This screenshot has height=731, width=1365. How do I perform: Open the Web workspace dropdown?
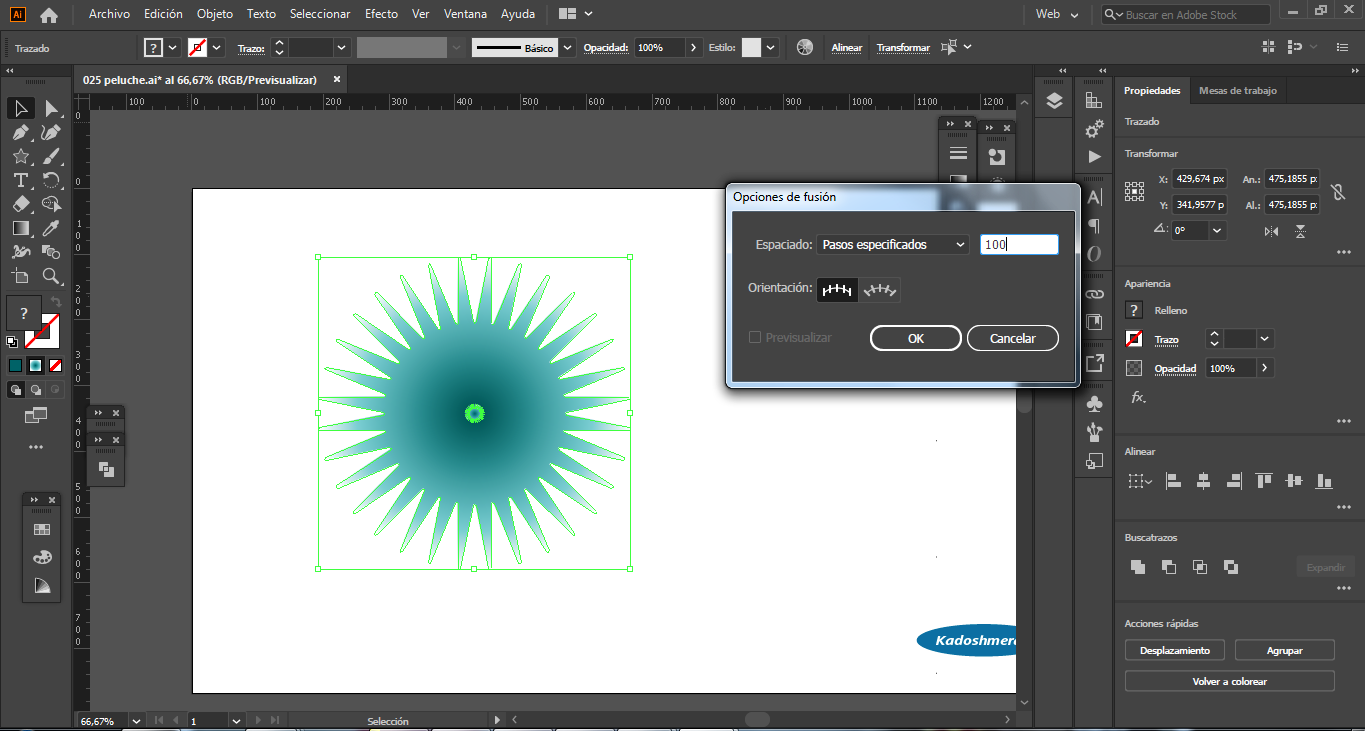tap(1058, 15)
